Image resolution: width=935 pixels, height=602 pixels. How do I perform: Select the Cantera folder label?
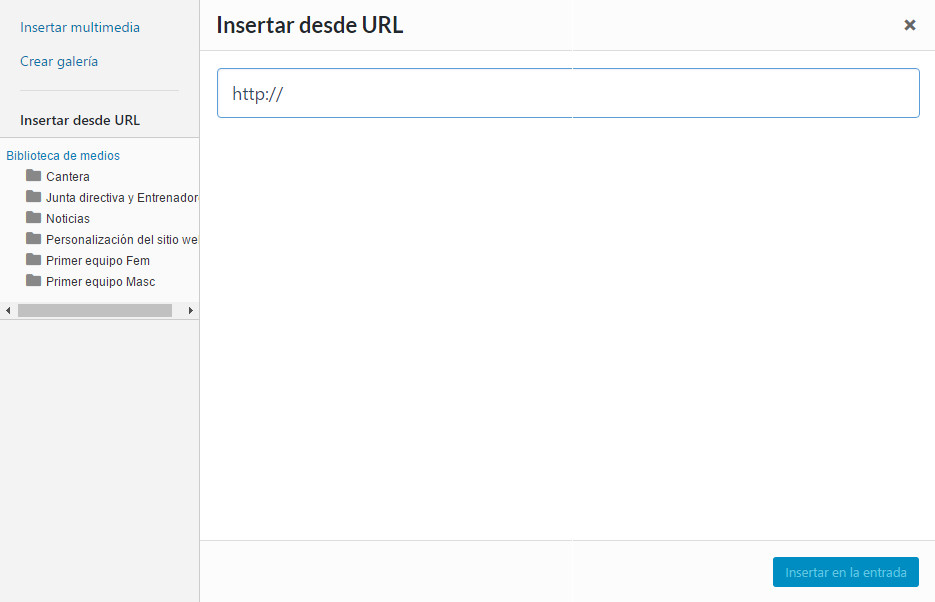68,177
